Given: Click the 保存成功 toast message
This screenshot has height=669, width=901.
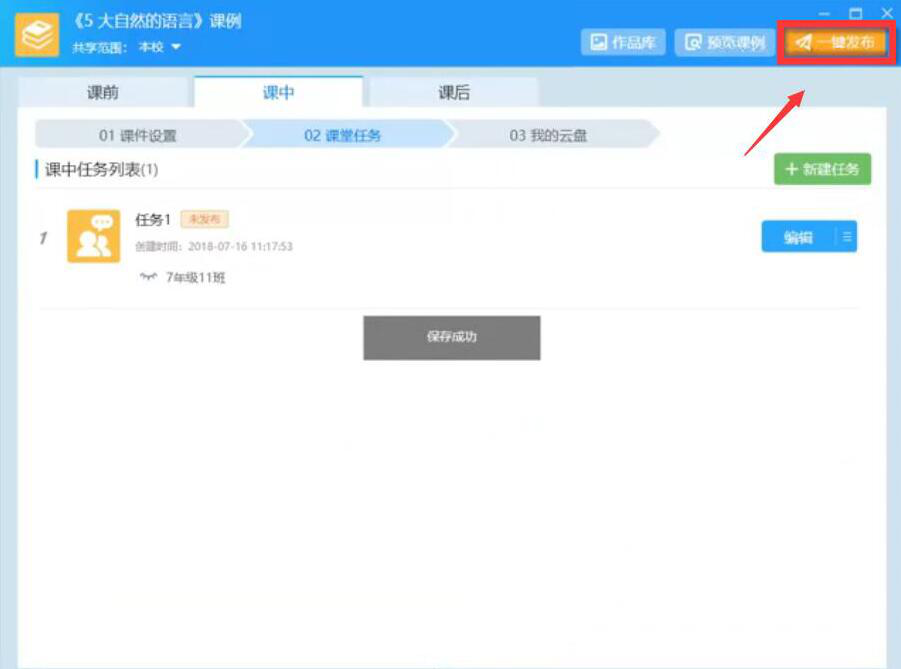Looking at the screenshot, I should point(452,338).
